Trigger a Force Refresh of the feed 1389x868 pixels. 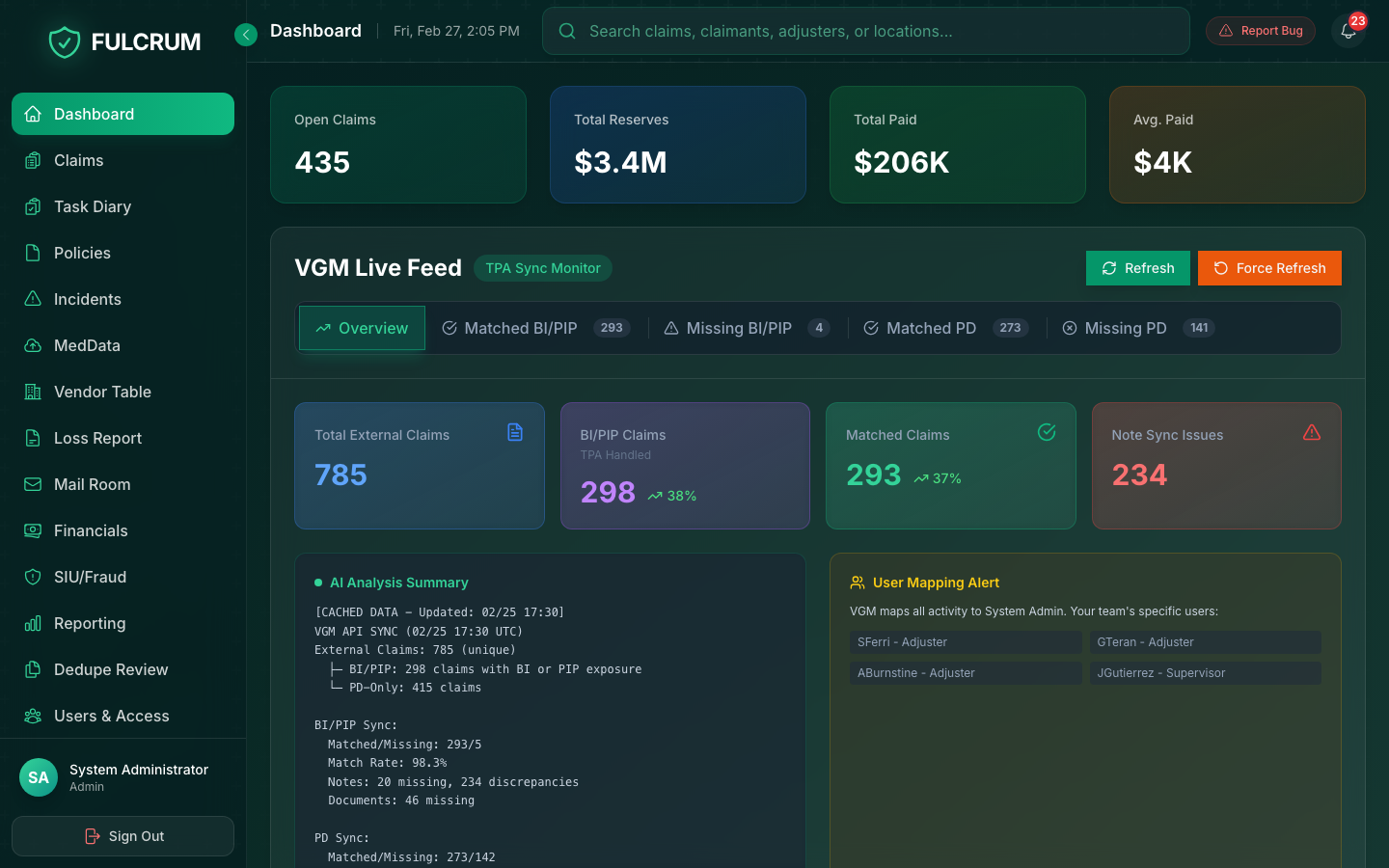point(1269,268)
